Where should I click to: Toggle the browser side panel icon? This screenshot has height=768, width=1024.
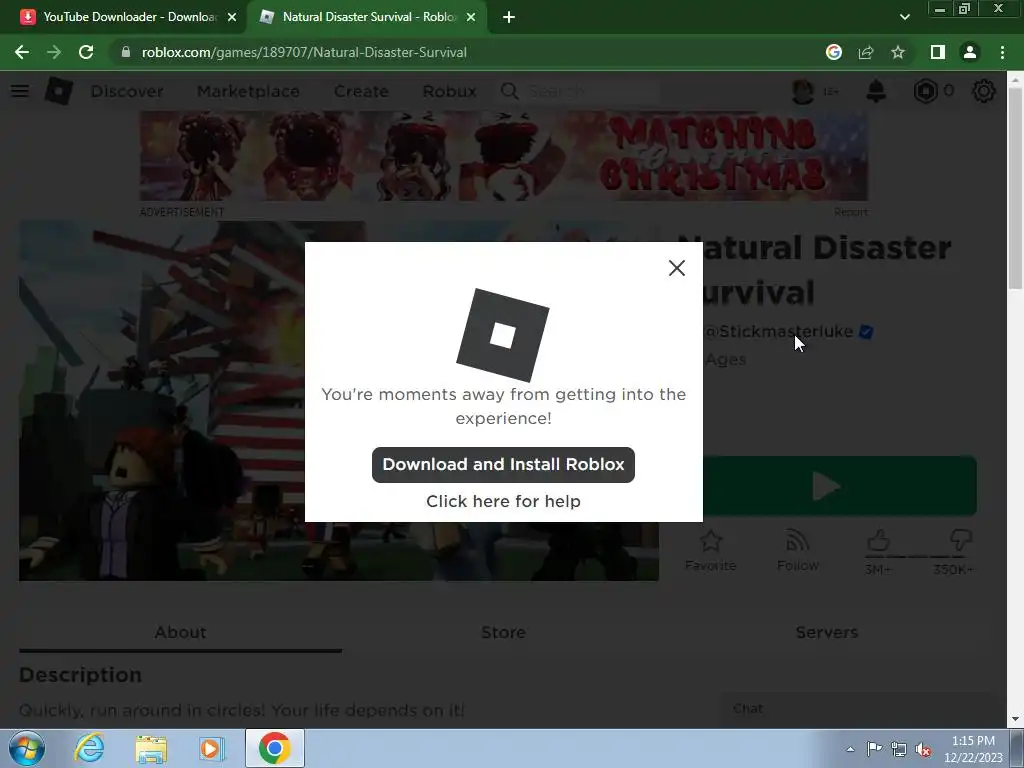pos(938,52)
